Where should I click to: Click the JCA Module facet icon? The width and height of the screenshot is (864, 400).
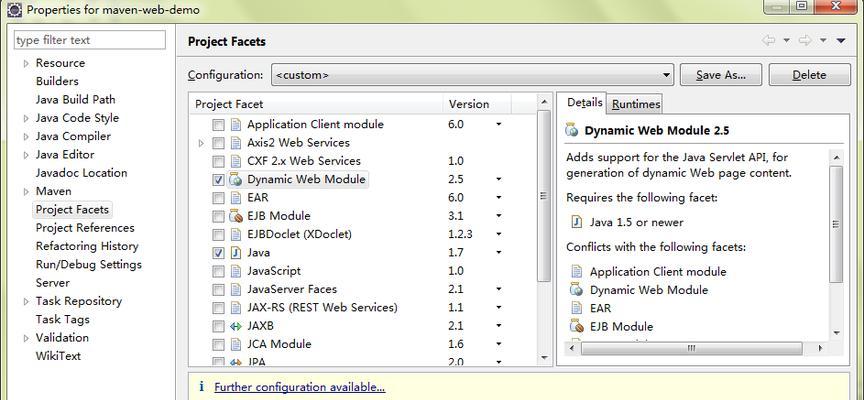pyautogui.click(x=236, y=344)
